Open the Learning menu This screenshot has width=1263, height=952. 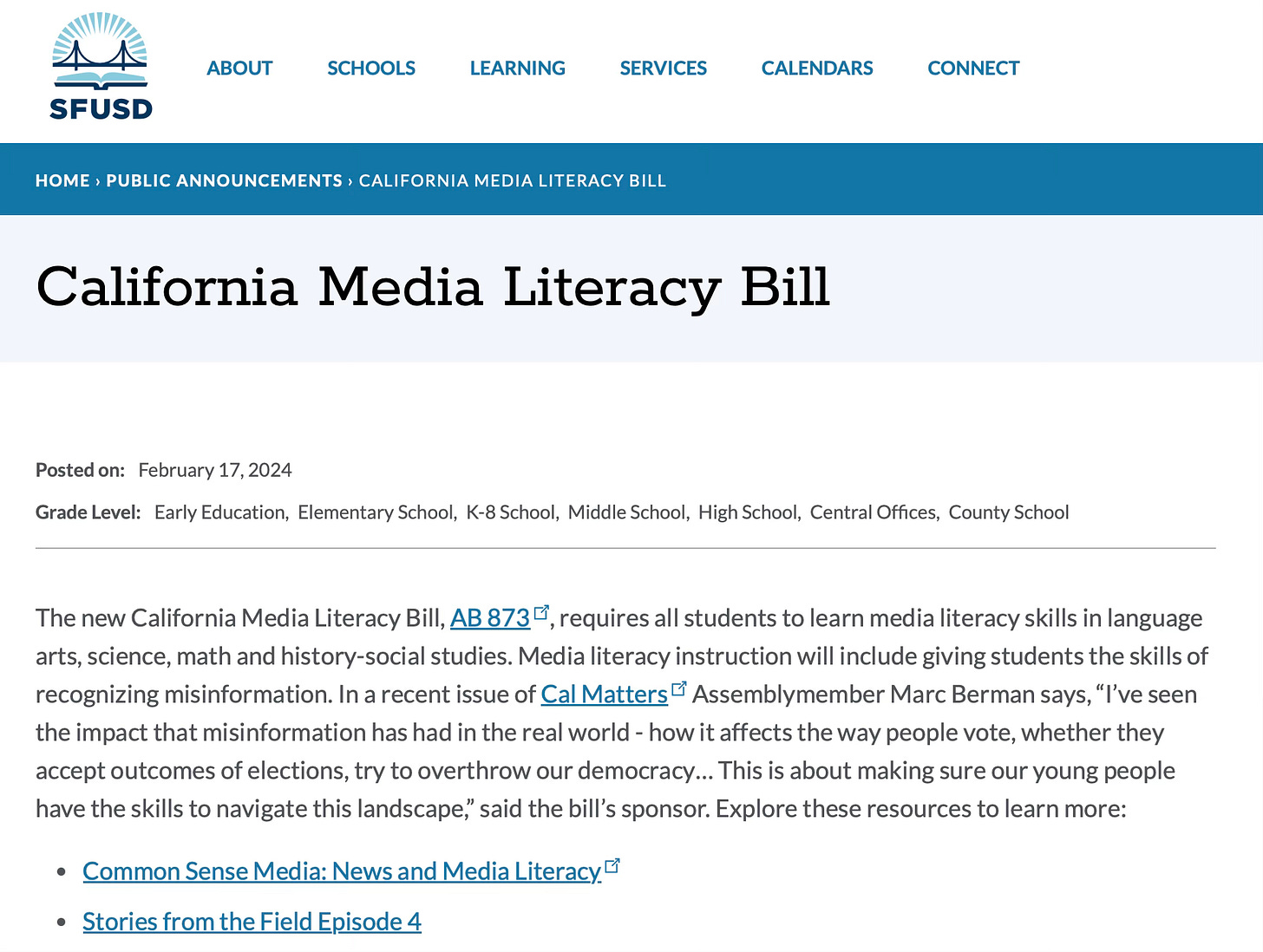[518, 68]
